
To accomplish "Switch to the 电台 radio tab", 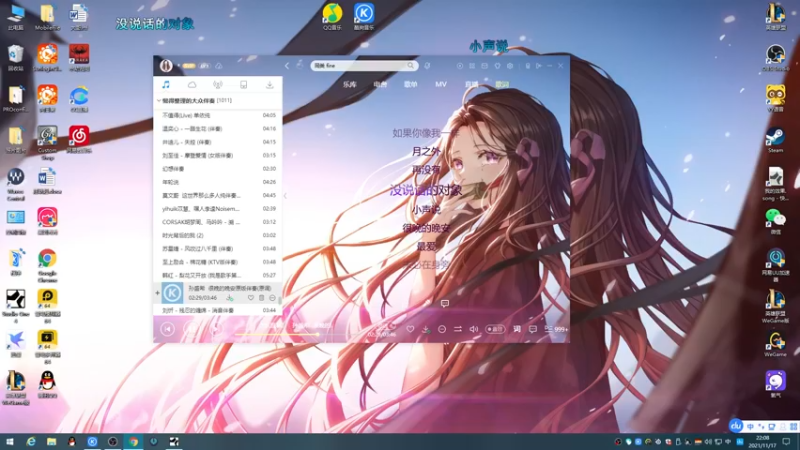I will [x=380, y=85].
